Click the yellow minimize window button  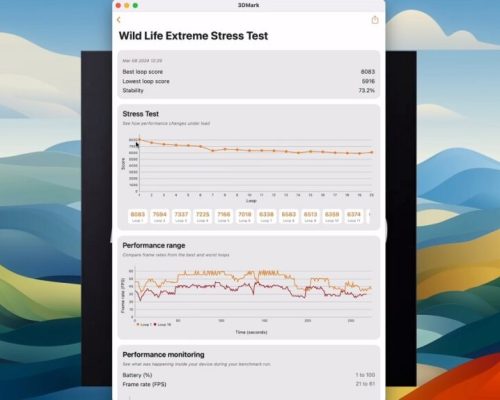pos(127,5)
